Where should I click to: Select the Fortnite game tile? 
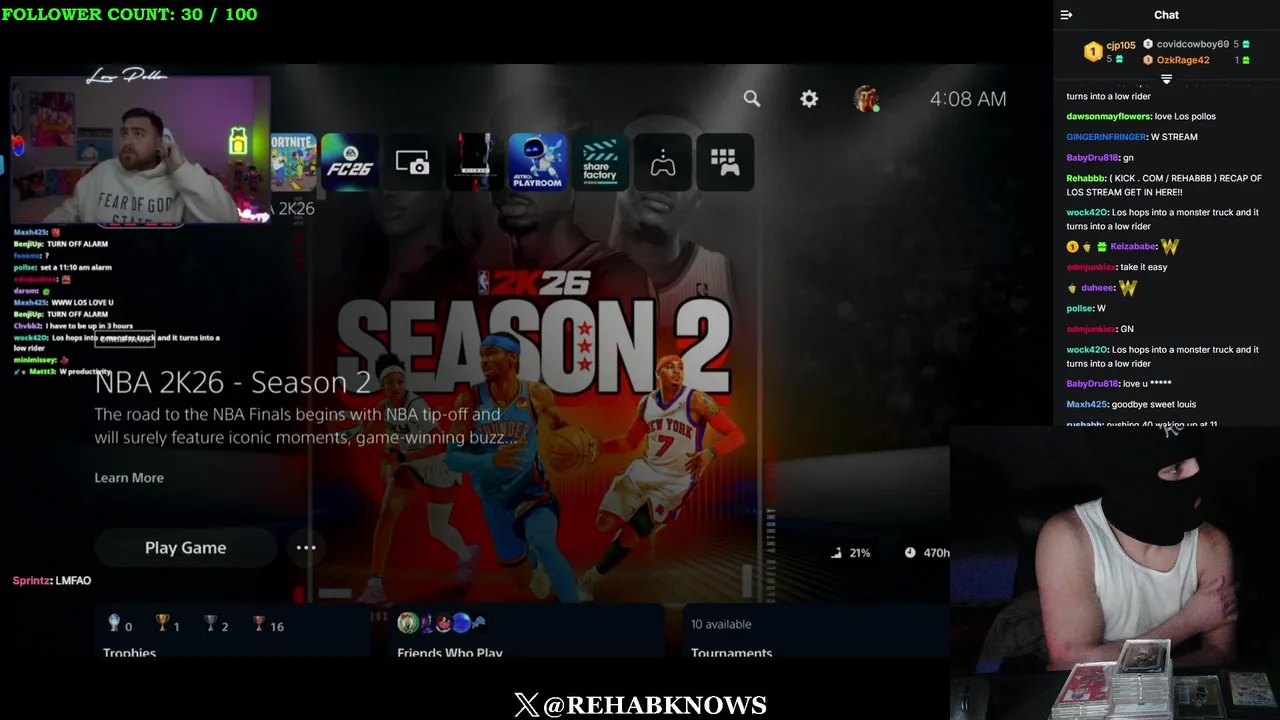[293, 162]
